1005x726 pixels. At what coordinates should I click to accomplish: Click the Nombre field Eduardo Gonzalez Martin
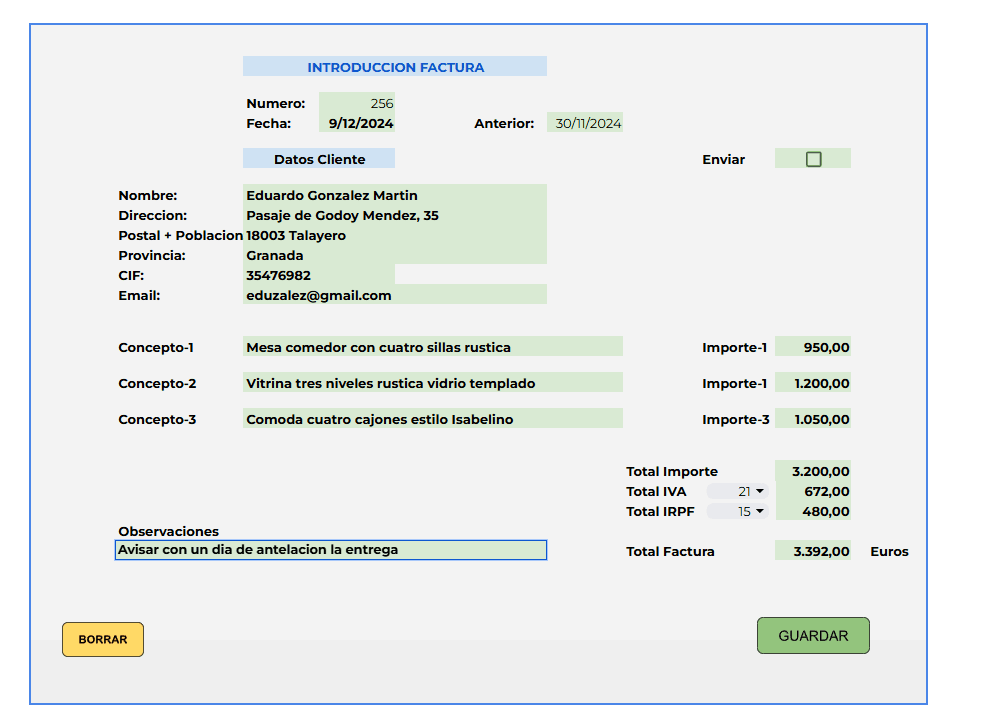pos(395,195)
